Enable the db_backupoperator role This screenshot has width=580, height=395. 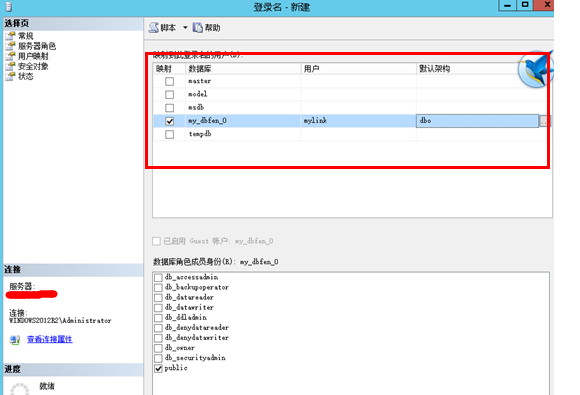coord(158,287)
